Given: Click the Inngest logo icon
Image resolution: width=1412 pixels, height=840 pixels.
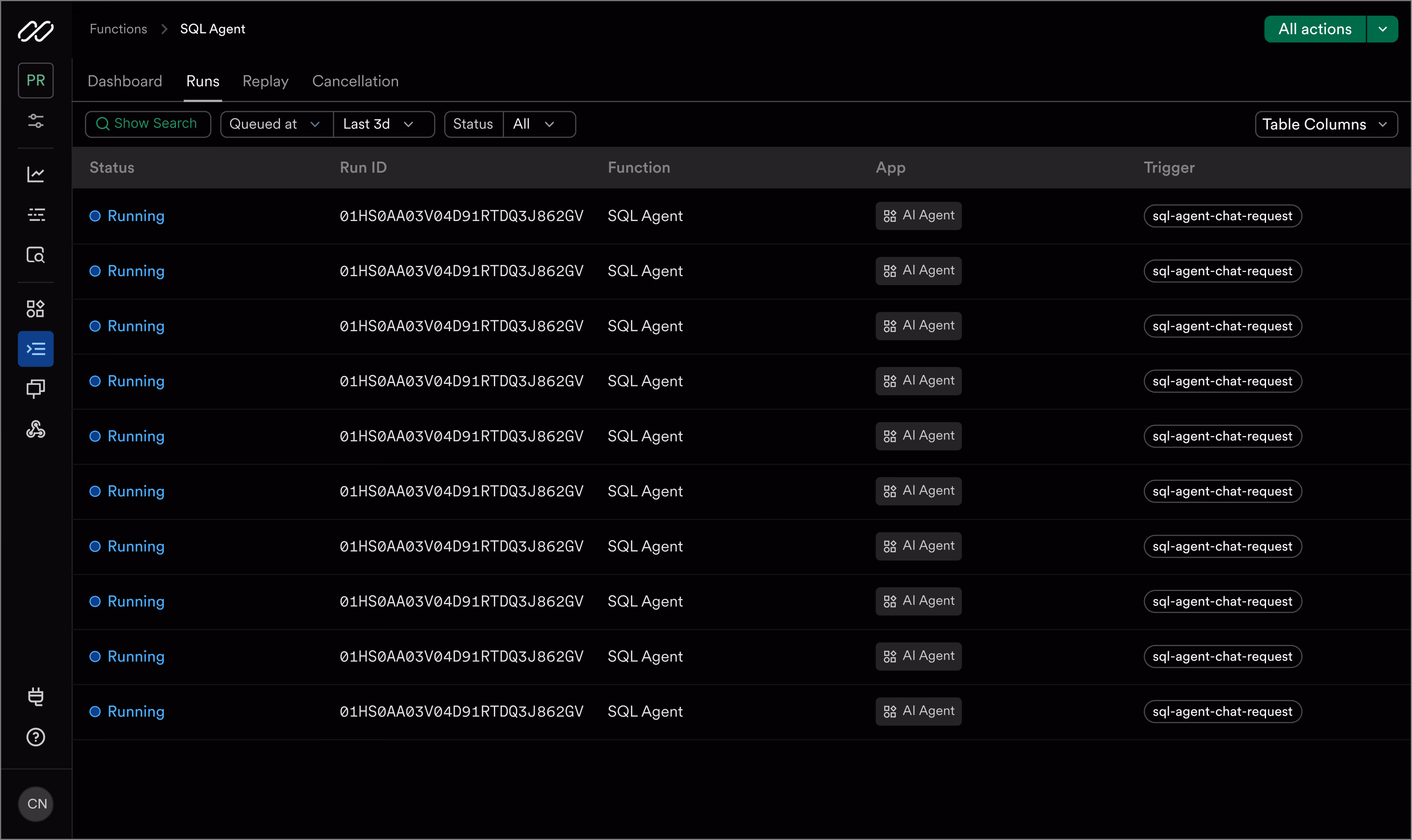Looking at the screenshot, I should point(36,31).
